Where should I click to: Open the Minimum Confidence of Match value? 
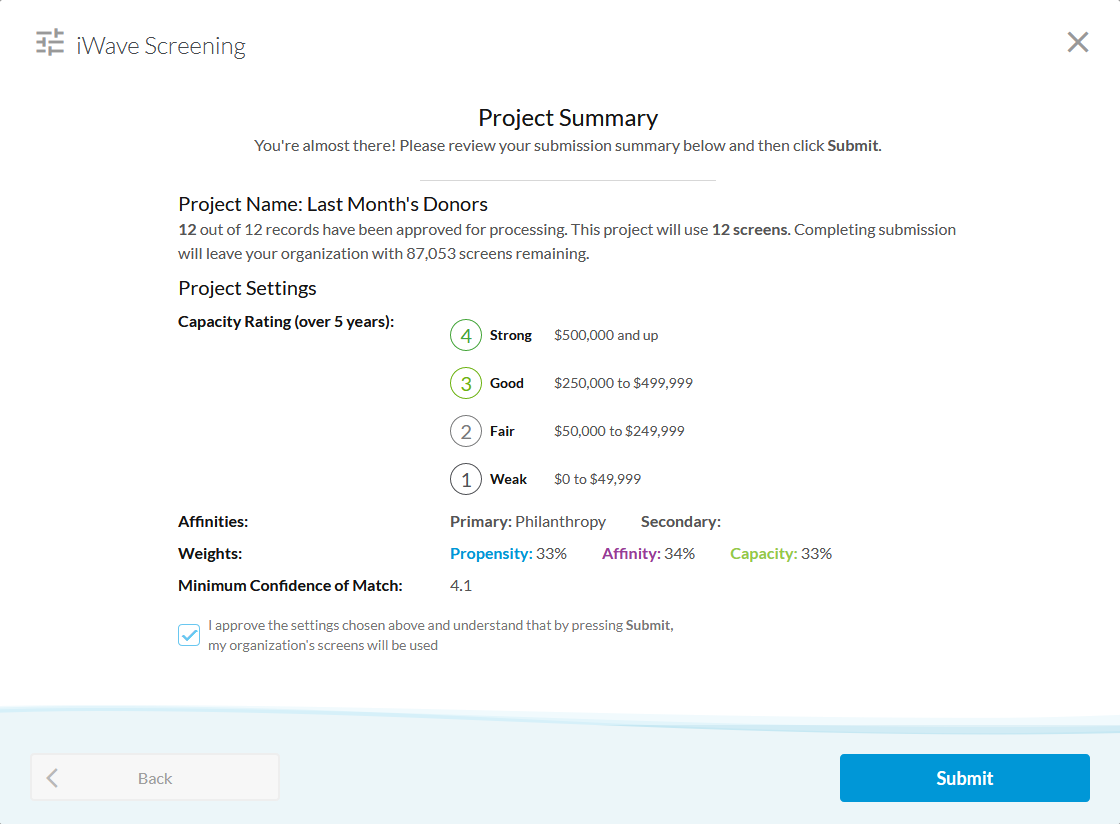(x=459, y=585)
